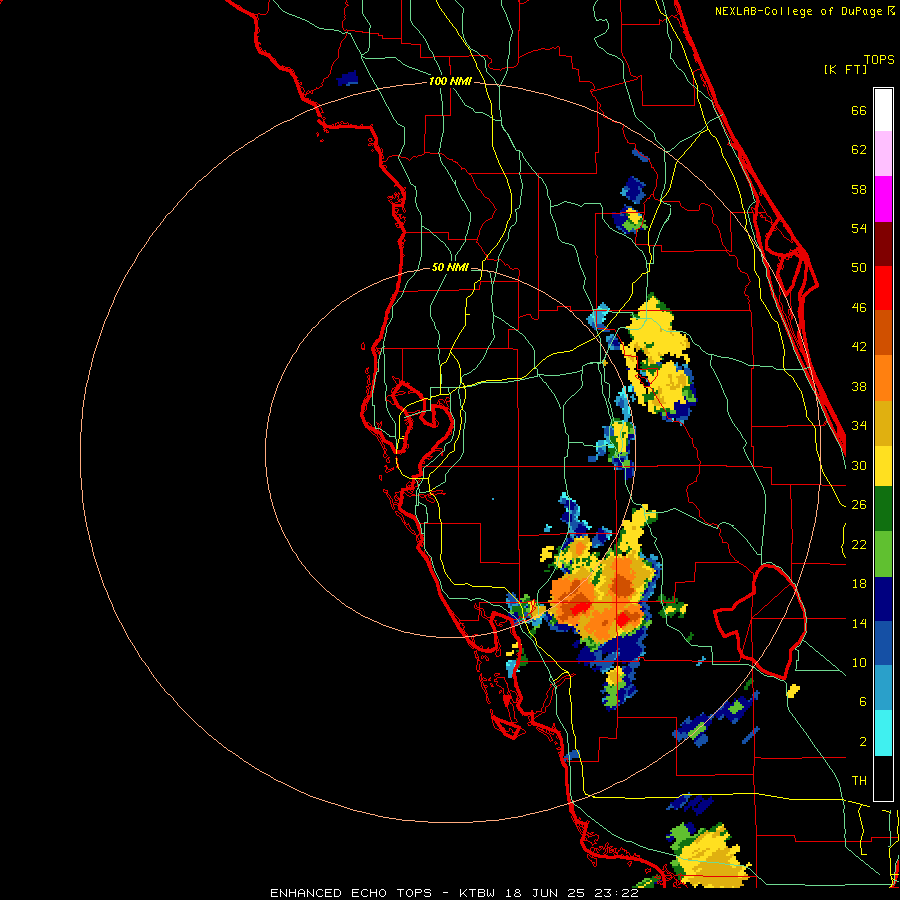Click the '23:22' timestamp in caption
The image size is (900, 900).
tap(616, 893)
